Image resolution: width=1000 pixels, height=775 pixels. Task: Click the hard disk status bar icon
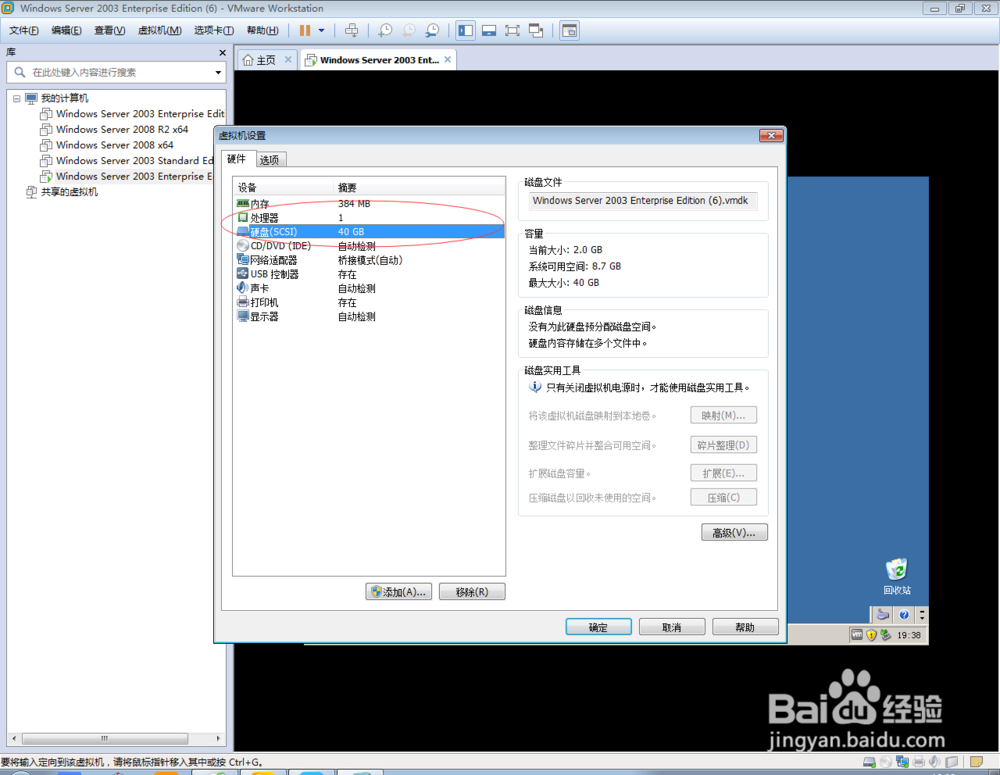tap(869, 762)
